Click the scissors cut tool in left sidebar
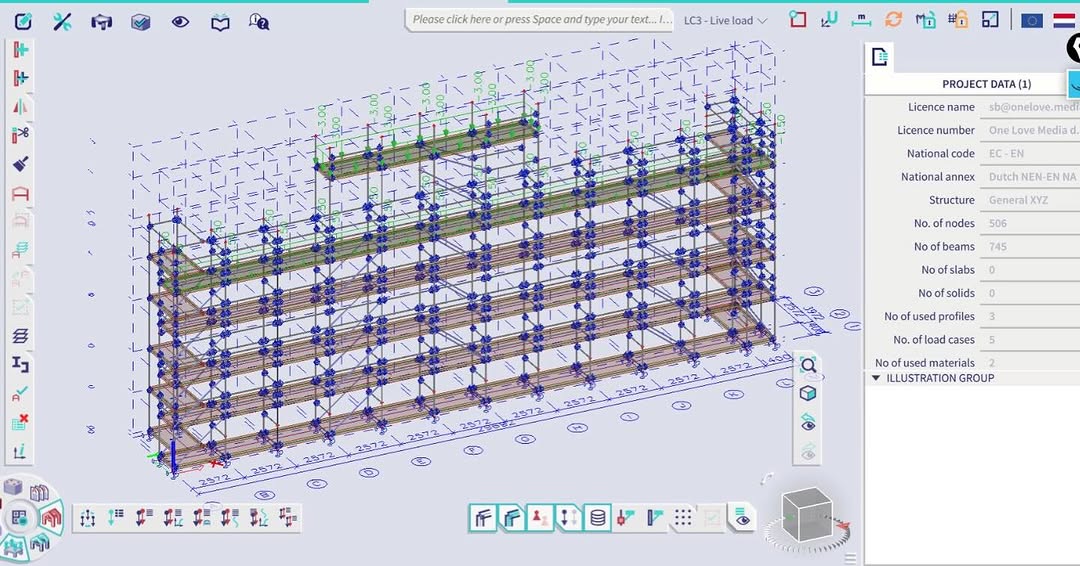The height and width of the screenshot is (566, 1080). pos(21,134)
